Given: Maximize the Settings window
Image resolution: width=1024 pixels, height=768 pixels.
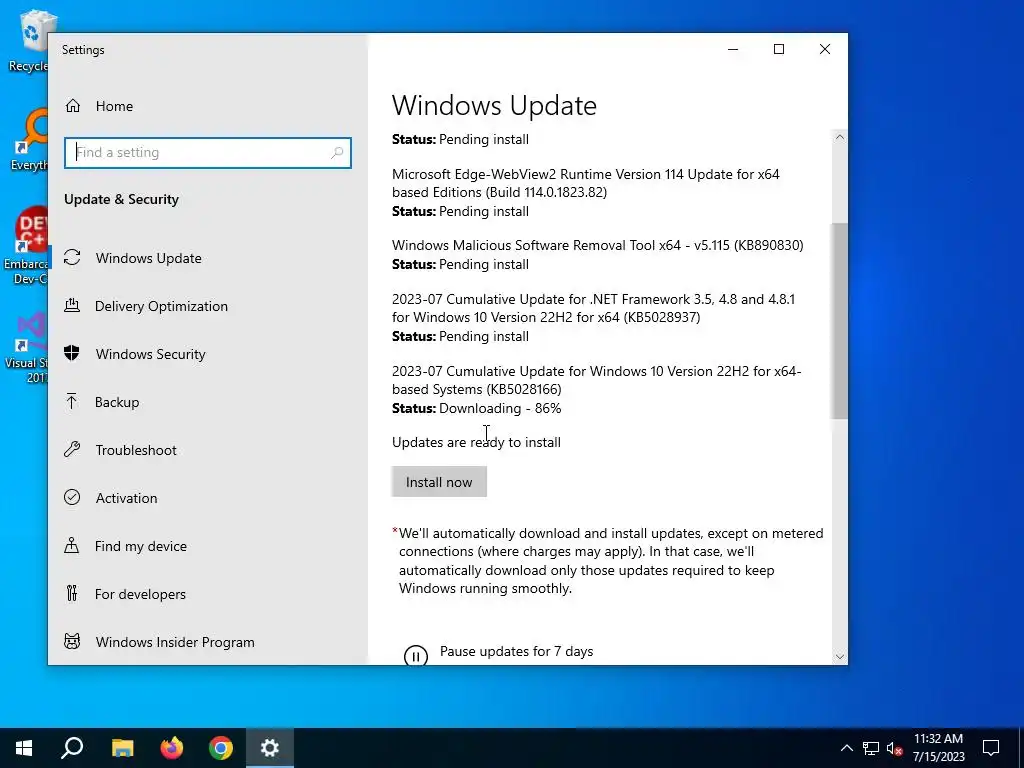Looking at the screenshot, I should coord(778,49).
